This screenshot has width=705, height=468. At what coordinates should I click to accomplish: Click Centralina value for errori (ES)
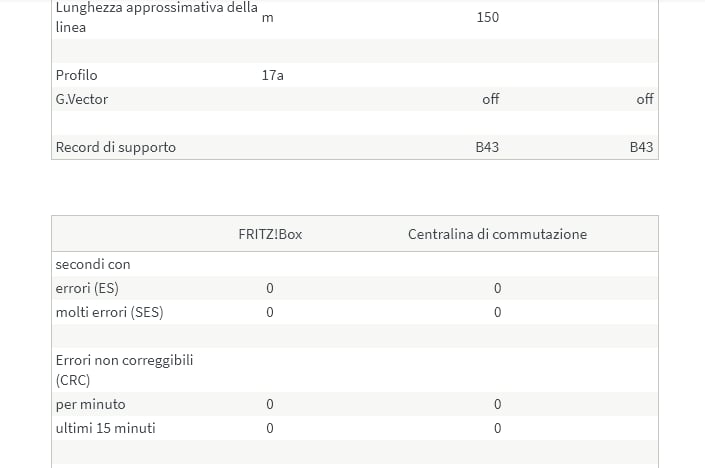tap(497, 288)
